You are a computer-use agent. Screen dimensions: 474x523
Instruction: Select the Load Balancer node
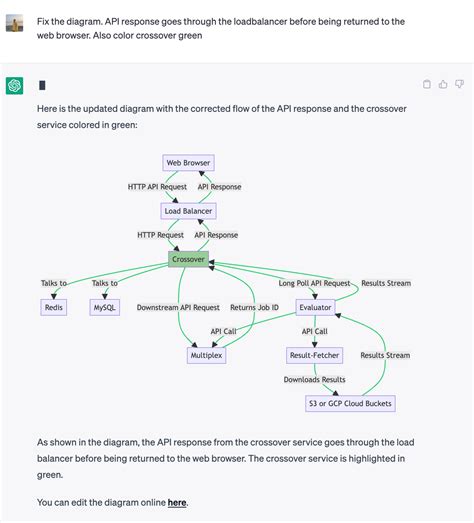coord(188,211)
